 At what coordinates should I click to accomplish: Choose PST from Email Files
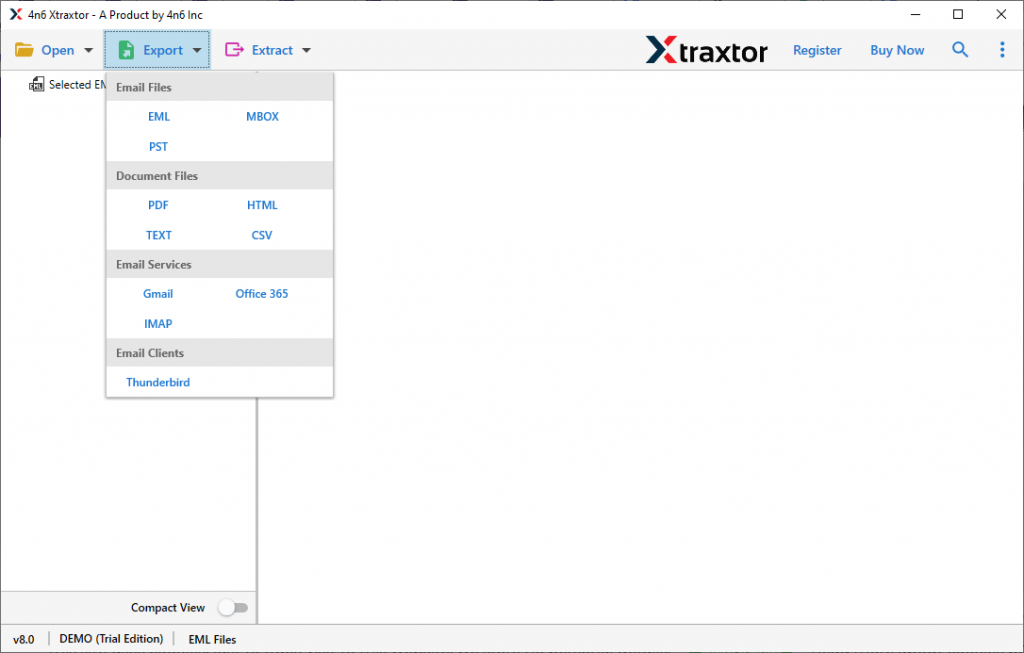pos(158,147)
